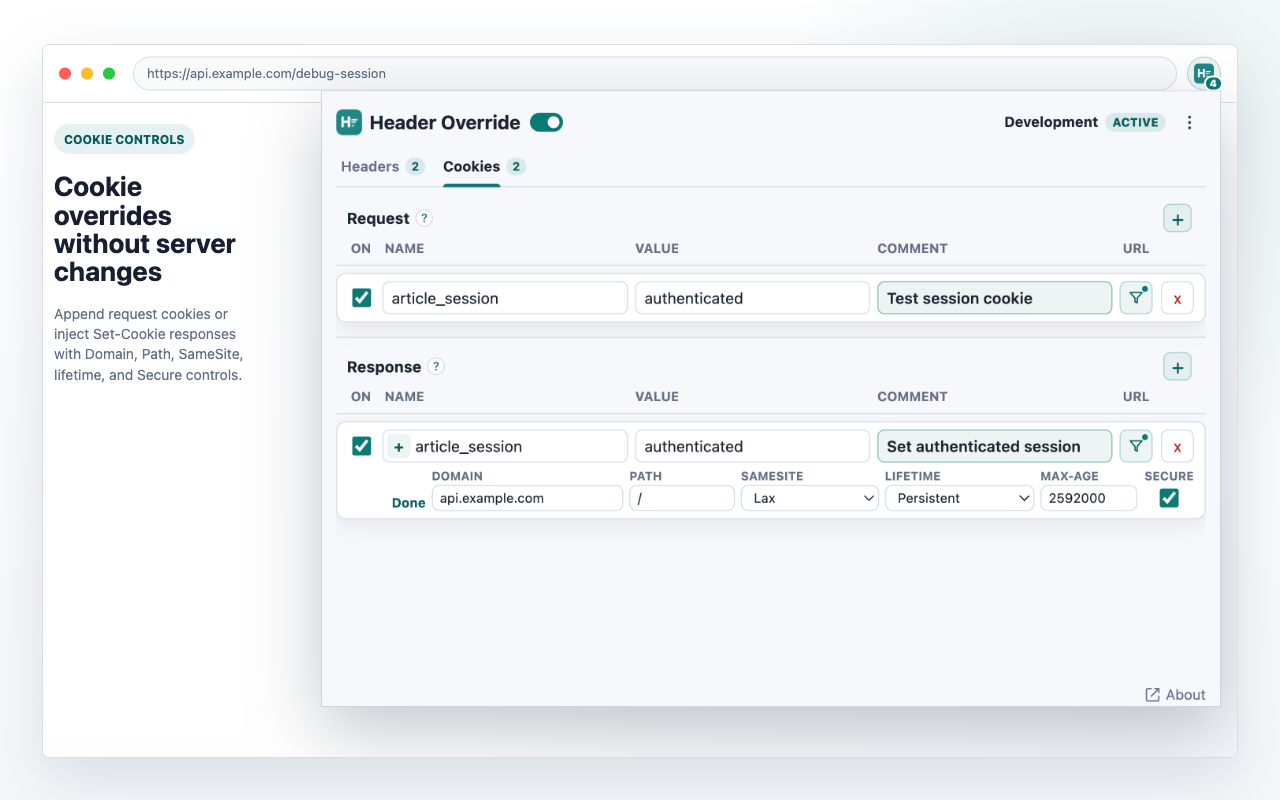Click the plus mode button beside response cookie name
Image resolution: width=1280 pixels, height=800 pixels.
click(x=398, y=447)
